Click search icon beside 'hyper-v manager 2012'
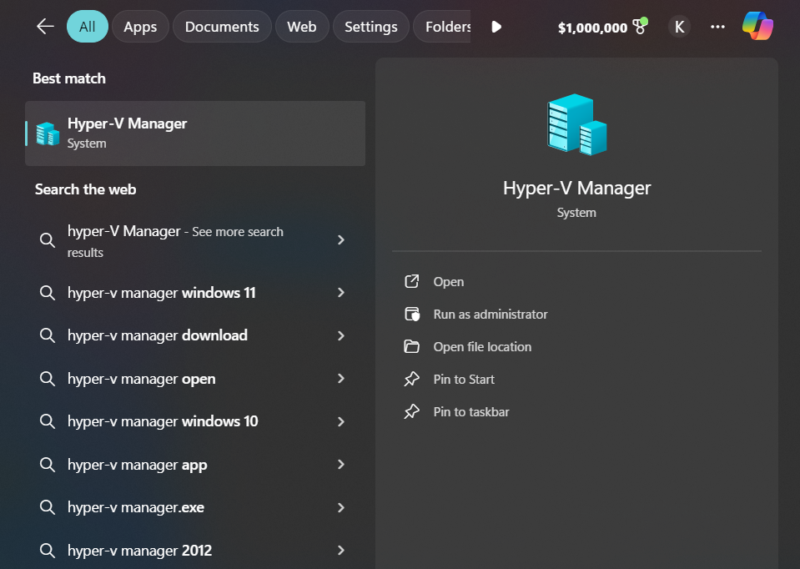Image resolution: width=800 pixels, height=569 pixels. pyautogui.click(x=47, y=551)
